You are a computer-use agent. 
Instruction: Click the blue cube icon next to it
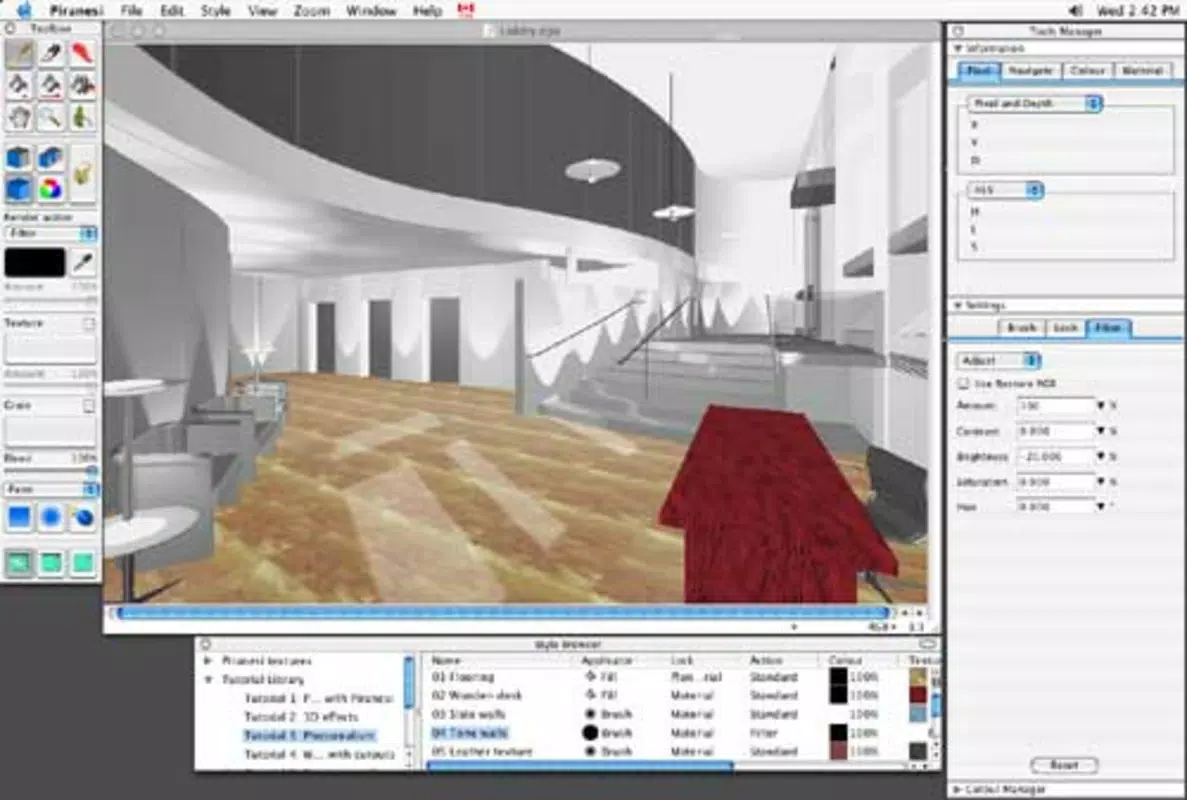pyautogui.click(x=50, y=157)
